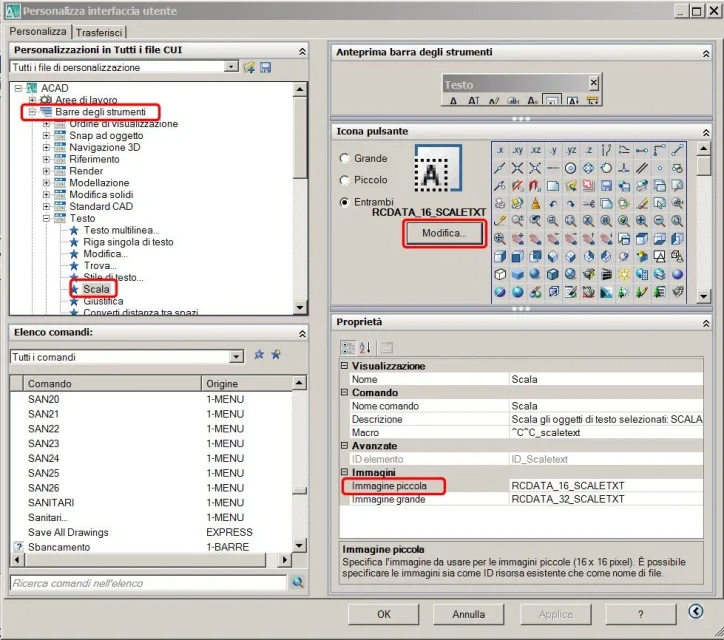Switch to the Personalizza tab
Viewport: 724px width, 640px height.
[x=38, y=31]
